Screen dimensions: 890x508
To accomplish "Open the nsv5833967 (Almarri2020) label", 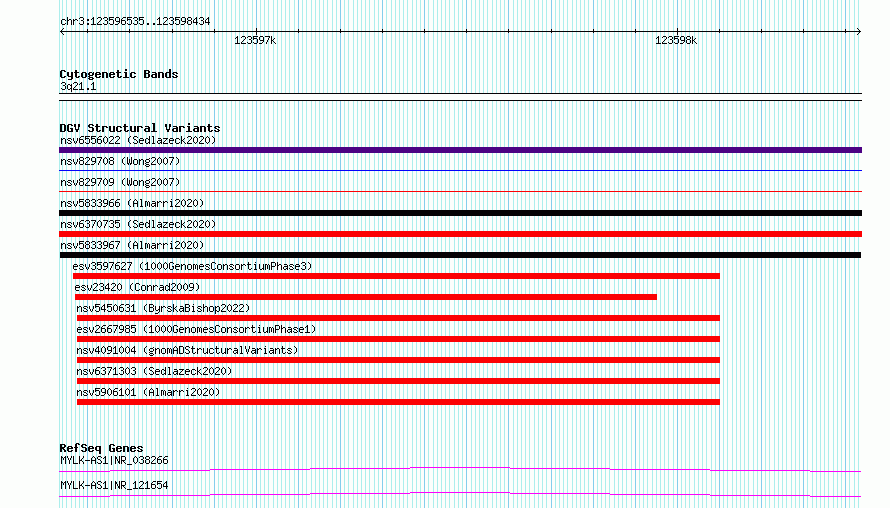I will [132, 245].
